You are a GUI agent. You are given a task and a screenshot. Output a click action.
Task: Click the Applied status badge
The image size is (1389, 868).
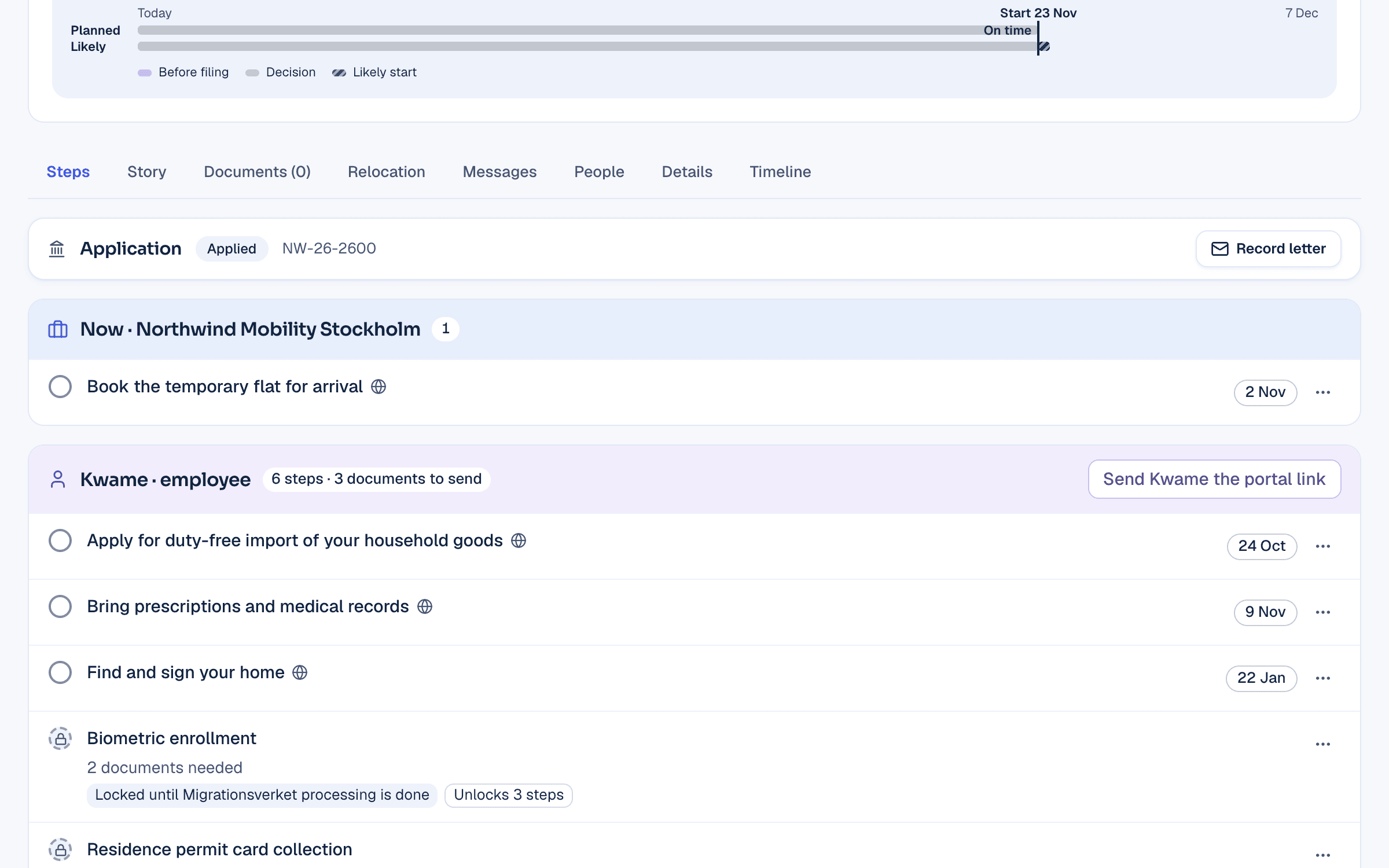(231, 249)
